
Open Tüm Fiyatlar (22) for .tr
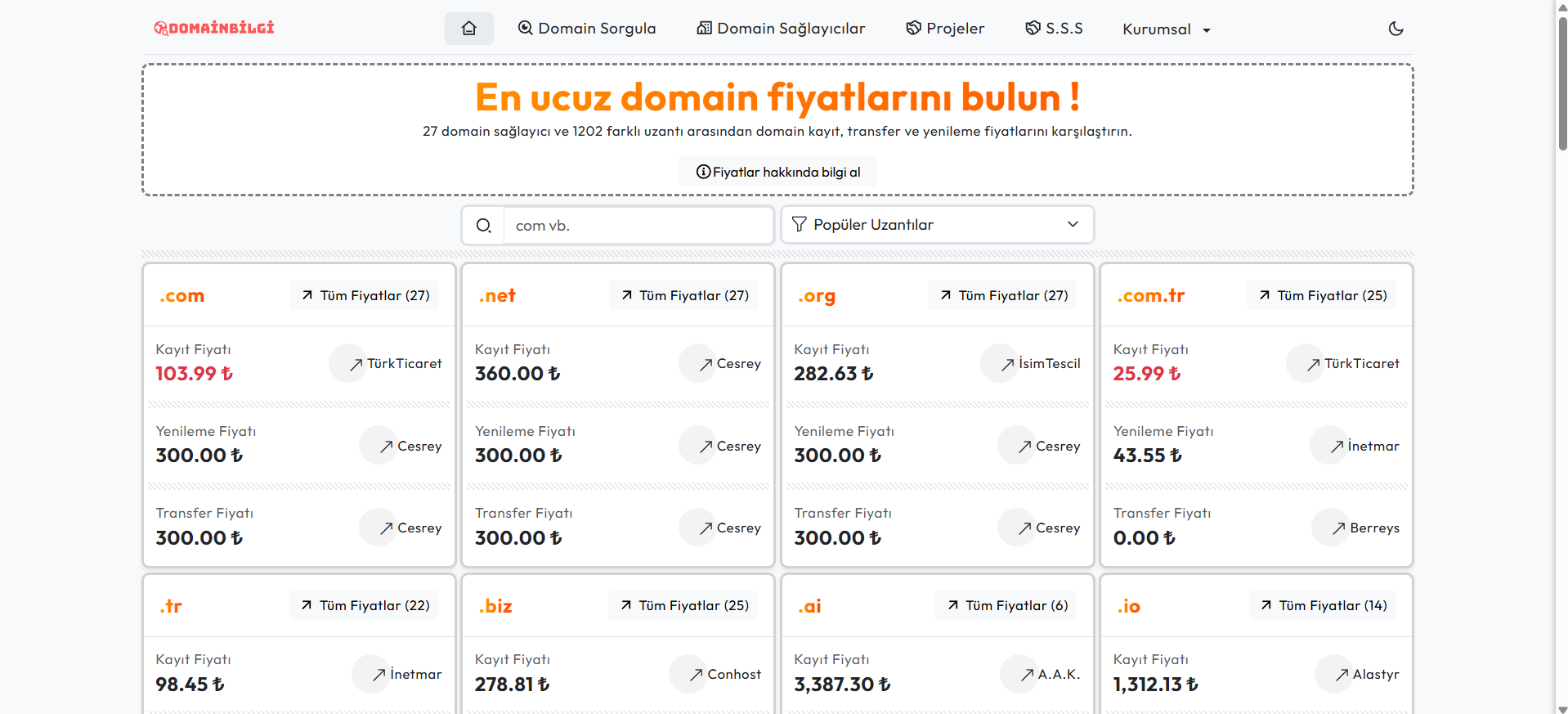(365, 605)
